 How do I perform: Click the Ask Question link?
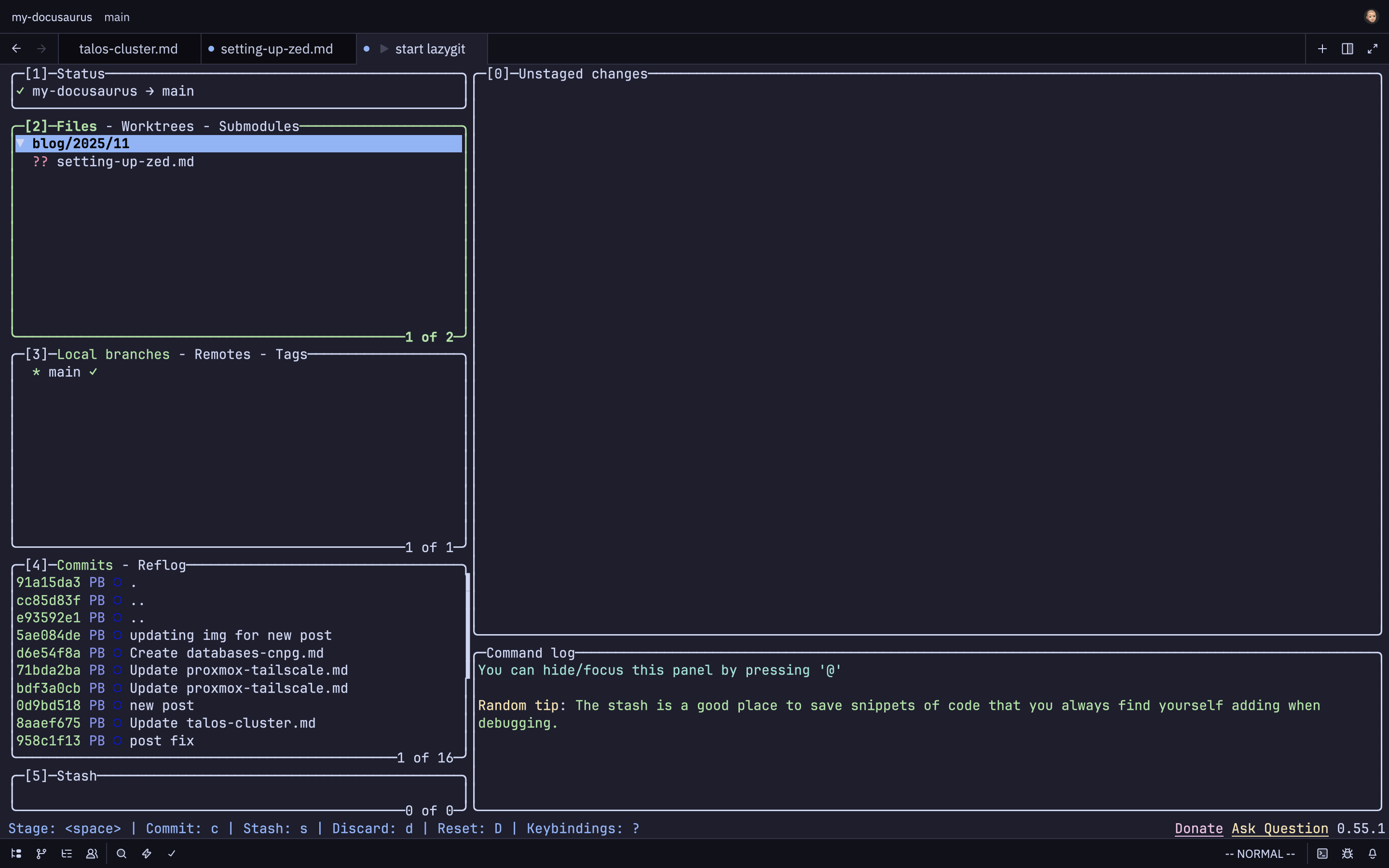tap(1280, 828)
